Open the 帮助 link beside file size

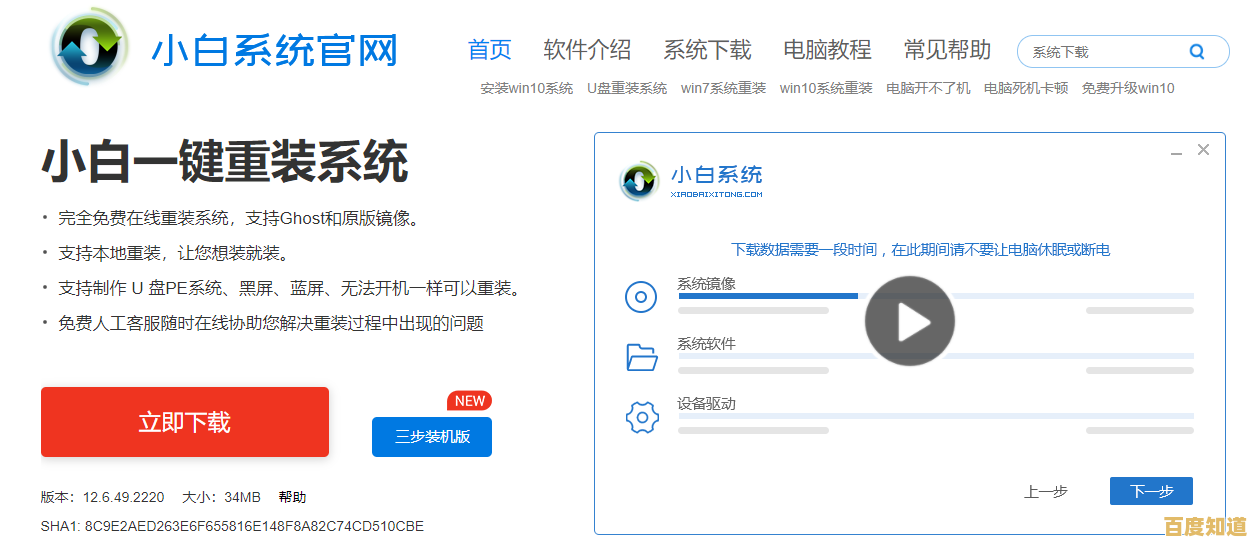292,497
